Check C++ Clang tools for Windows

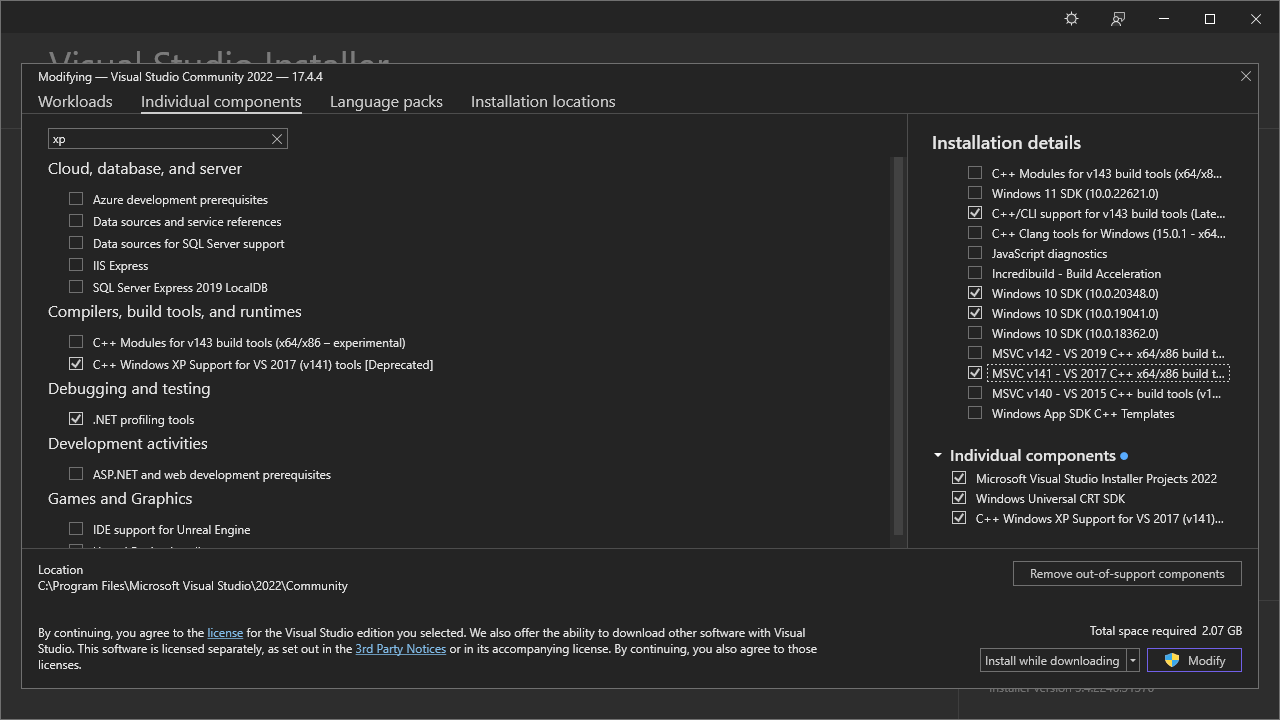pyautogui.click(x=975, y=233)
